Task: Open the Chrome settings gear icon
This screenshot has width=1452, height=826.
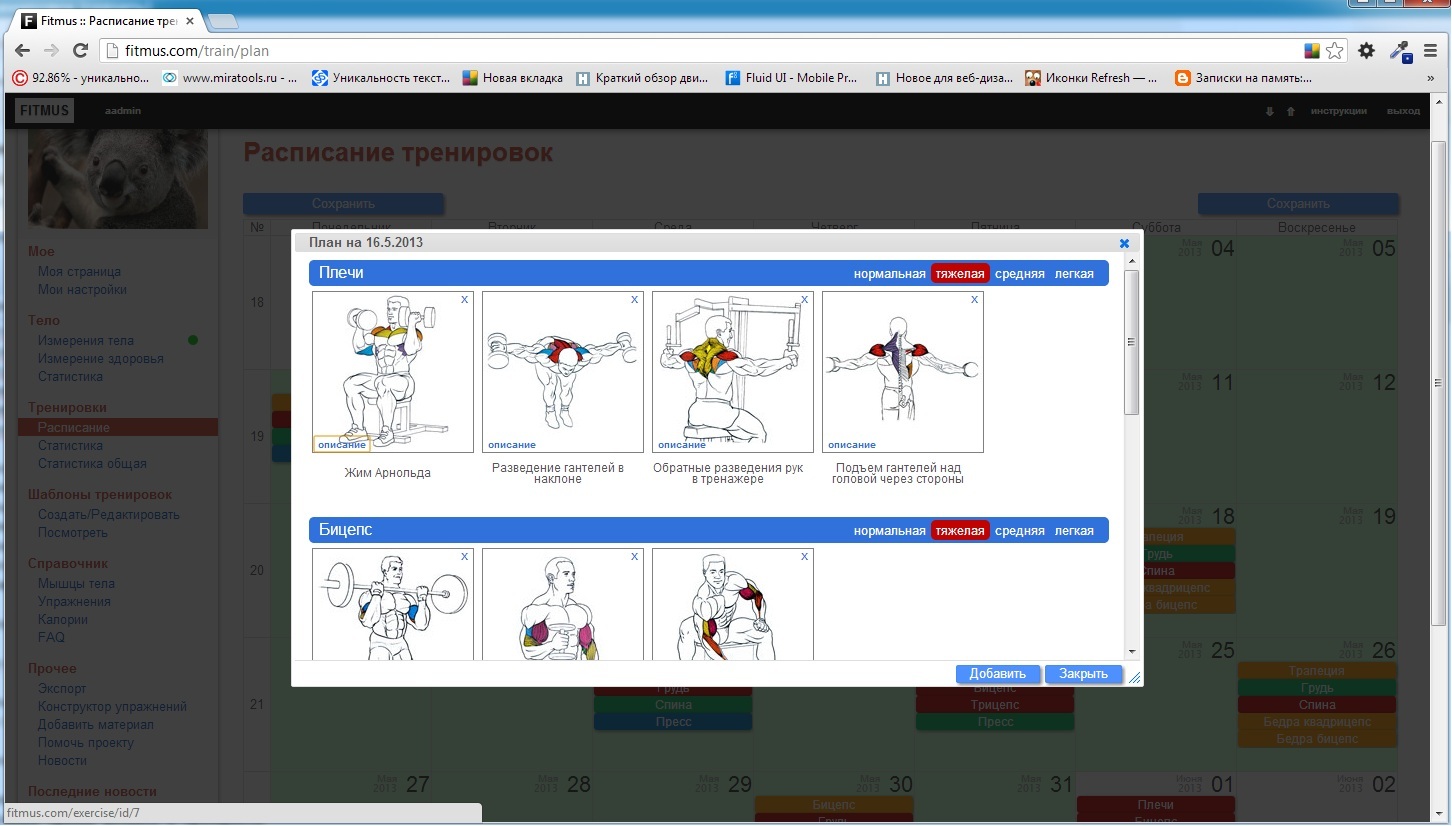Action: 1367,51
